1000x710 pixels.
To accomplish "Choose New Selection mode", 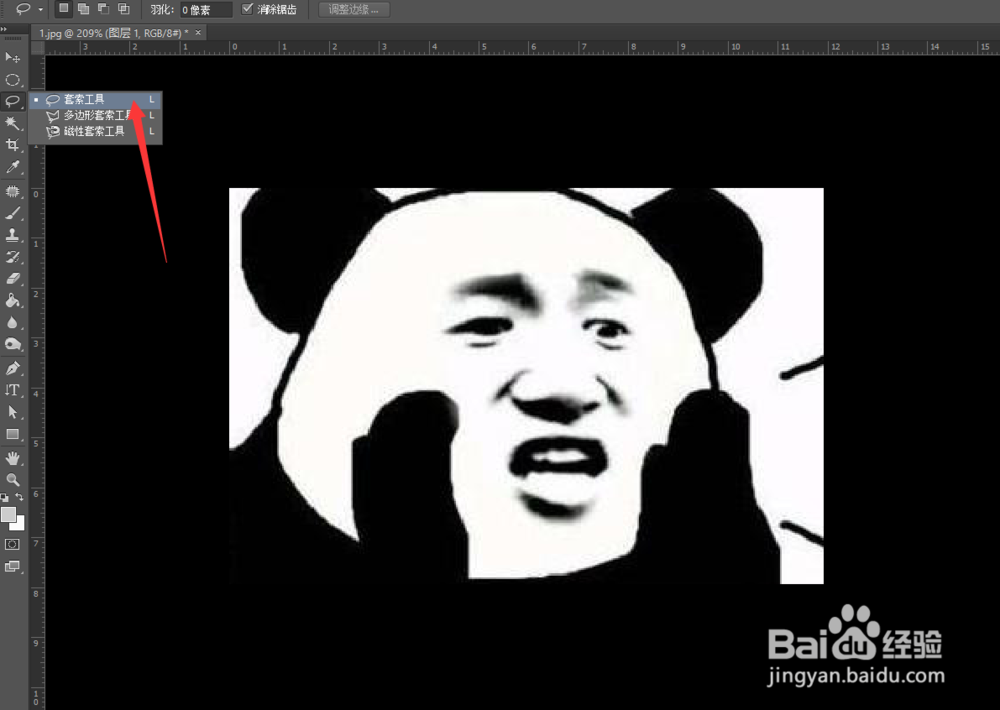I will [x=63, y=9].
